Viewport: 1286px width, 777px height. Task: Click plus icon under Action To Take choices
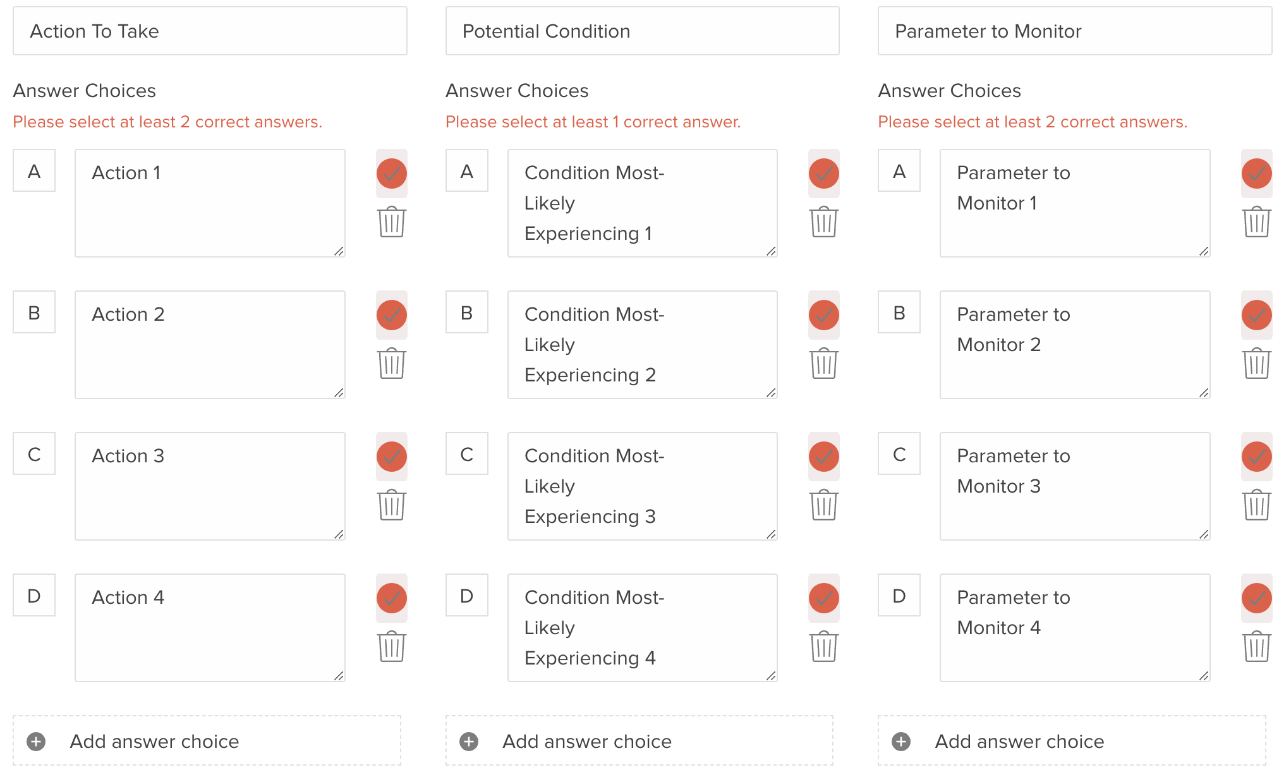pos(36,742)
